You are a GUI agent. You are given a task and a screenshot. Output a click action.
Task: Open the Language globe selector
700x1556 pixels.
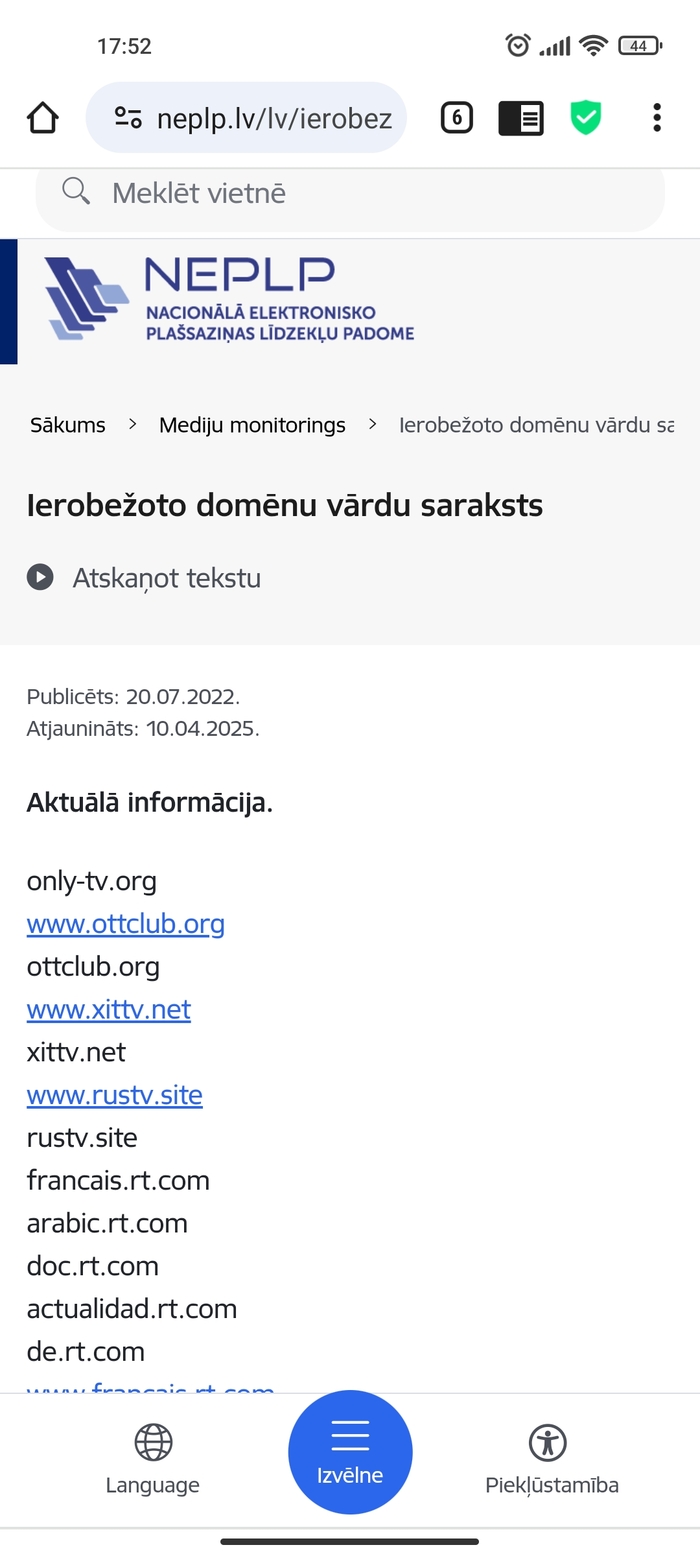(x=153, y=1458)
